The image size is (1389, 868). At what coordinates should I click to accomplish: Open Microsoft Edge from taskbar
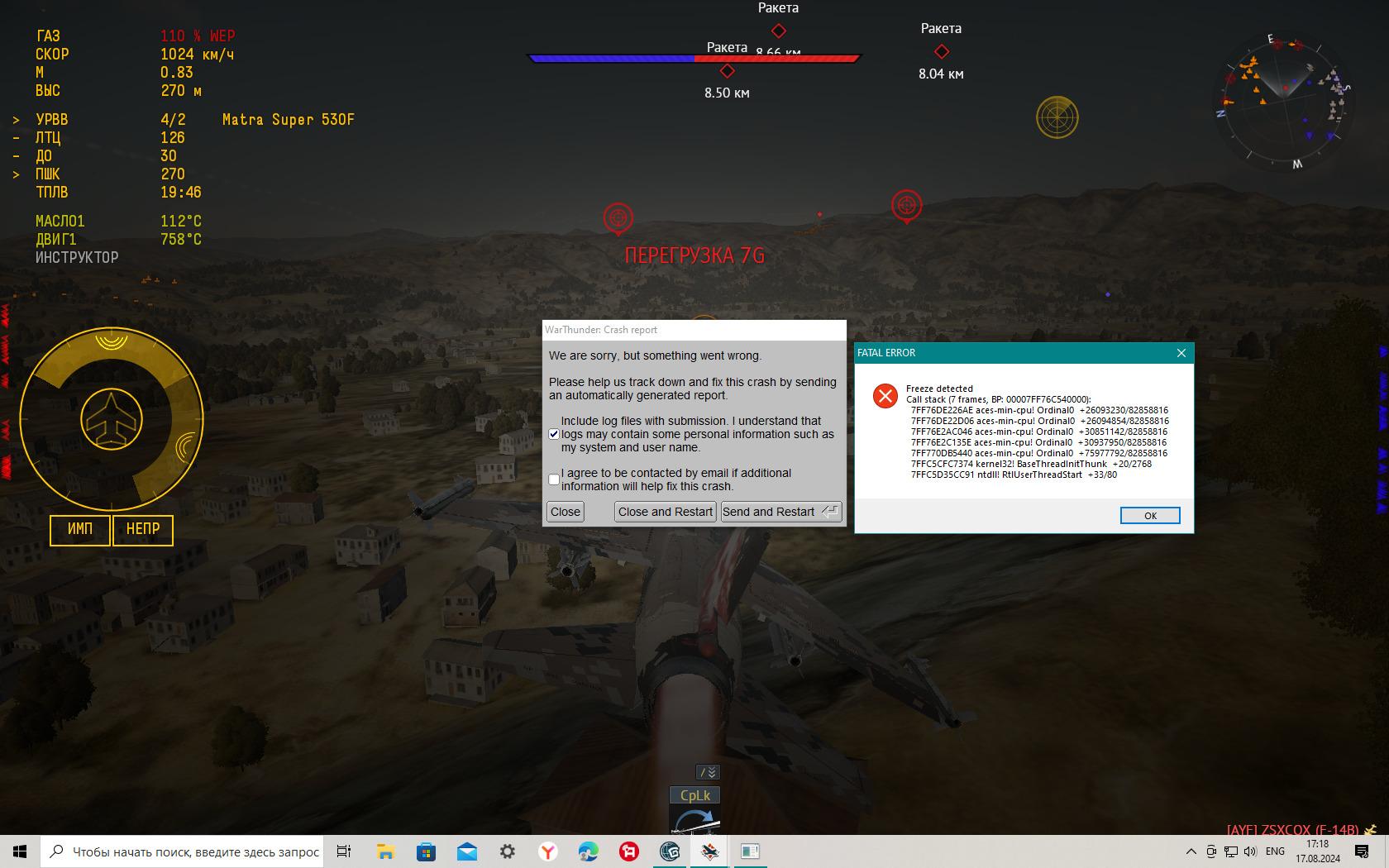pyautogui.click(x=589, y=851)
